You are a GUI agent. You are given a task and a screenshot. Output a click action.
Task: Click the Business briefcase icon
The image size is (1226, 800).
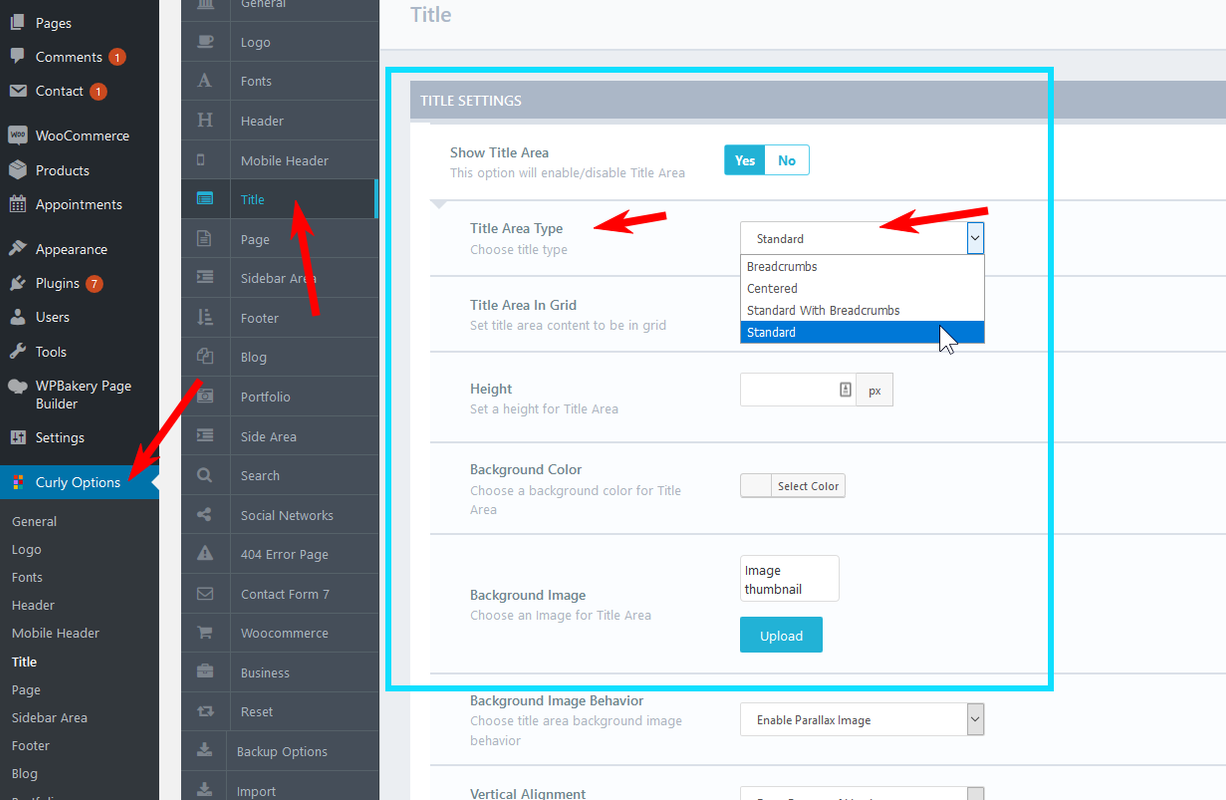point(205,672)
